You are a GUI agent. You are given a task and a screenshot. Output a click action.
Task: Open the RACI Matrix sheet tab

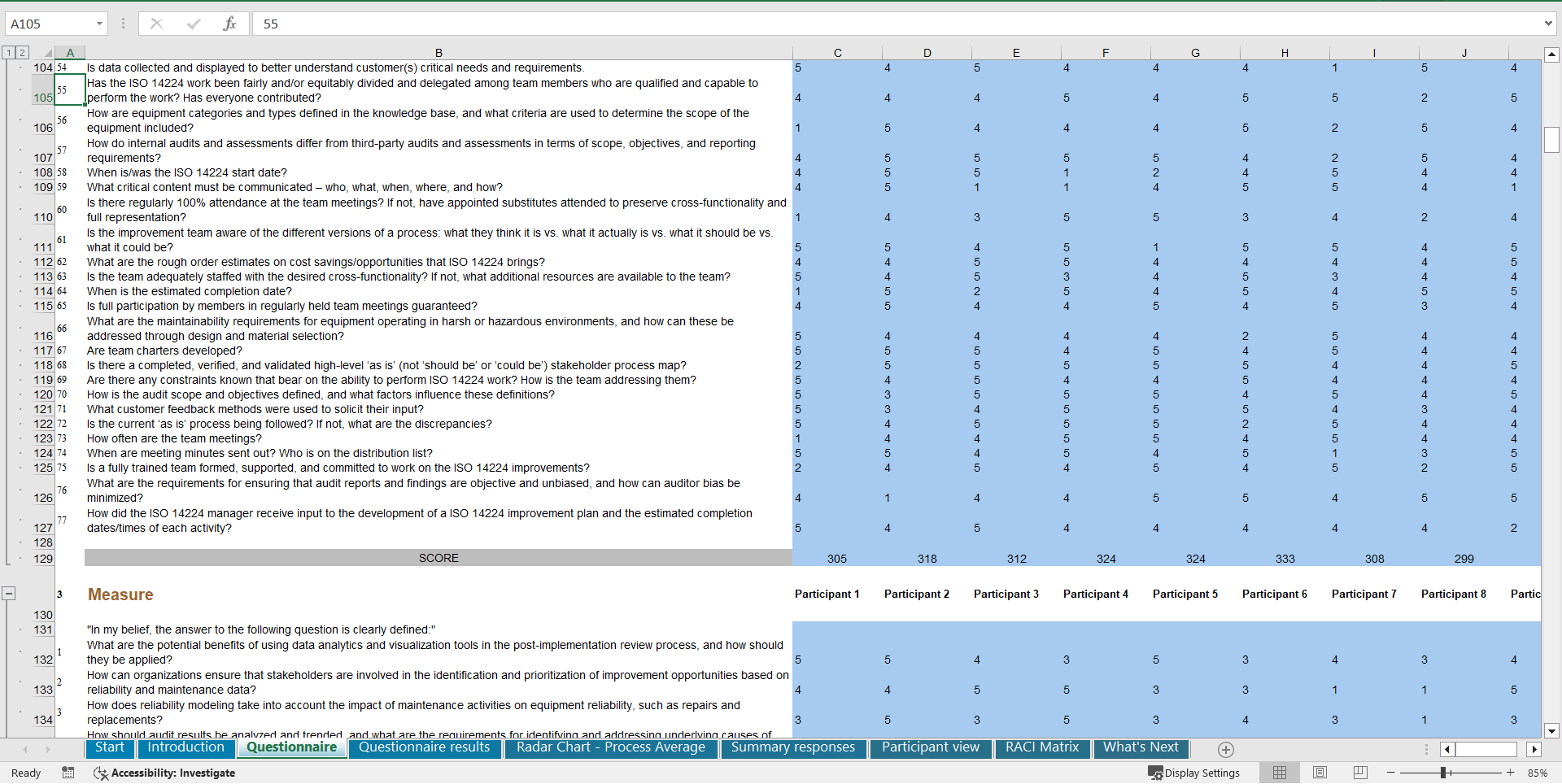(1042, 747)
